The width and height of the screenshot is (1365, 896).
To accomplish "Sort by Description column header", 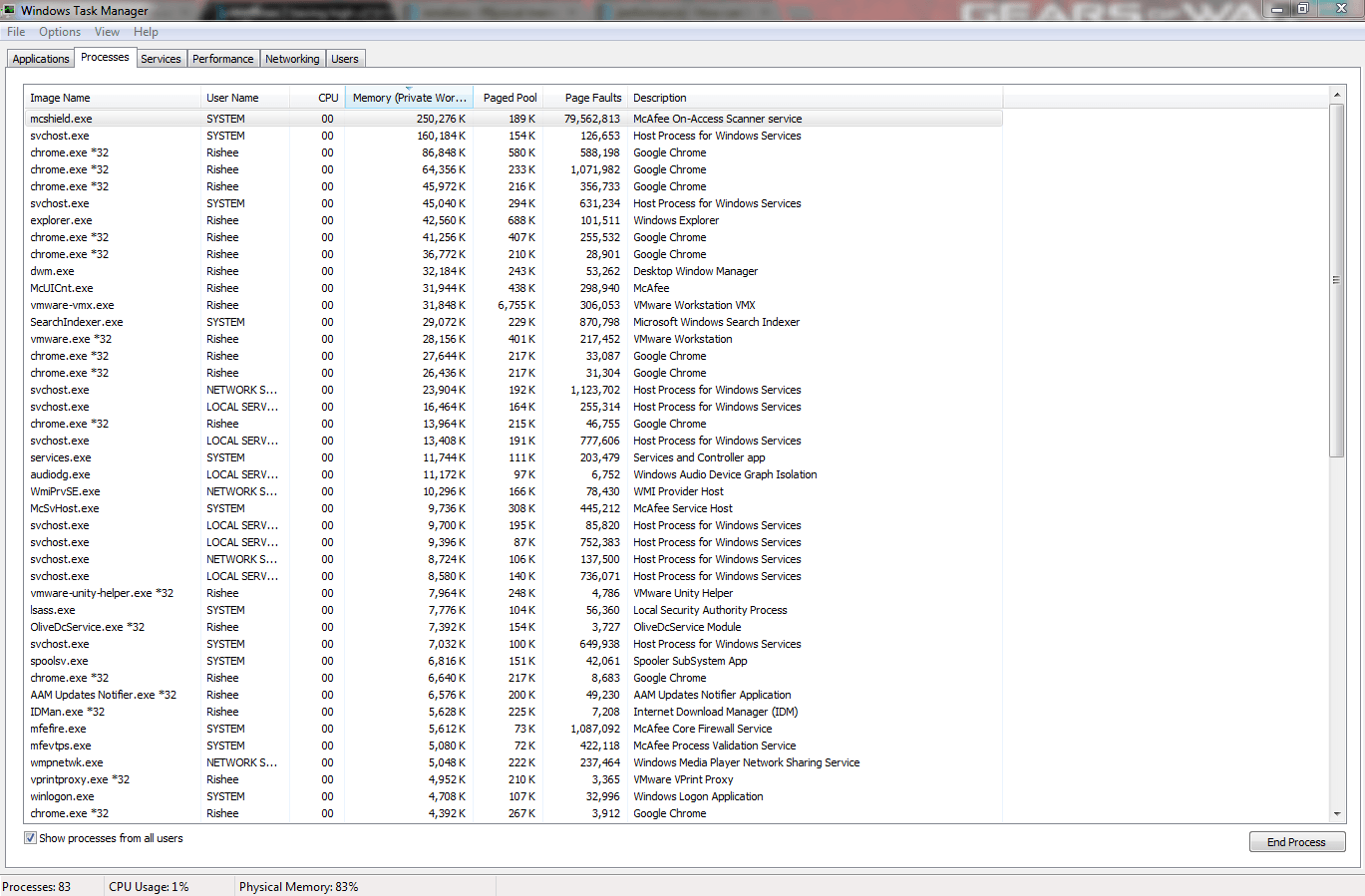I will pyautogui.click(x=815, y=98).
